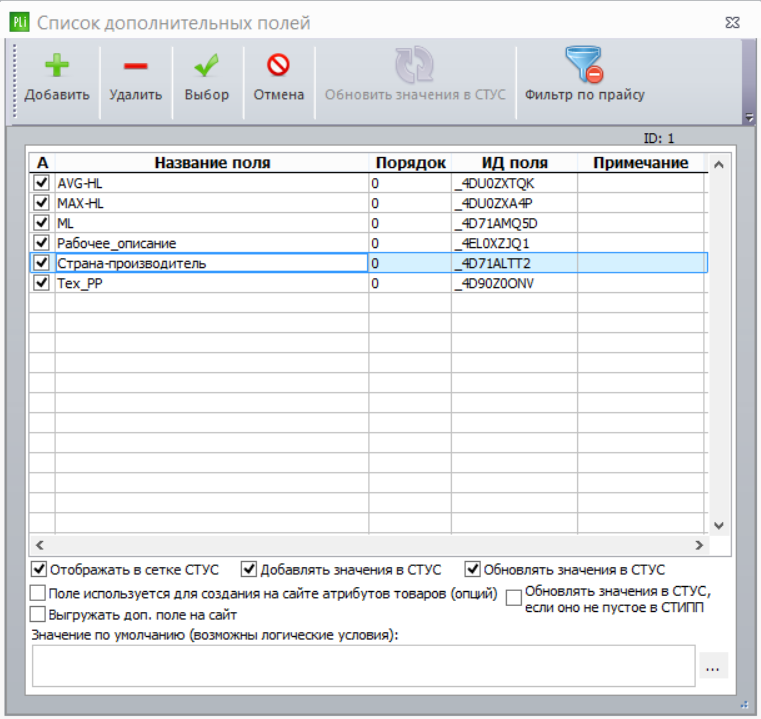
Task: Click the scroll left arrow of the table
Action: click(x=40, y=545)
